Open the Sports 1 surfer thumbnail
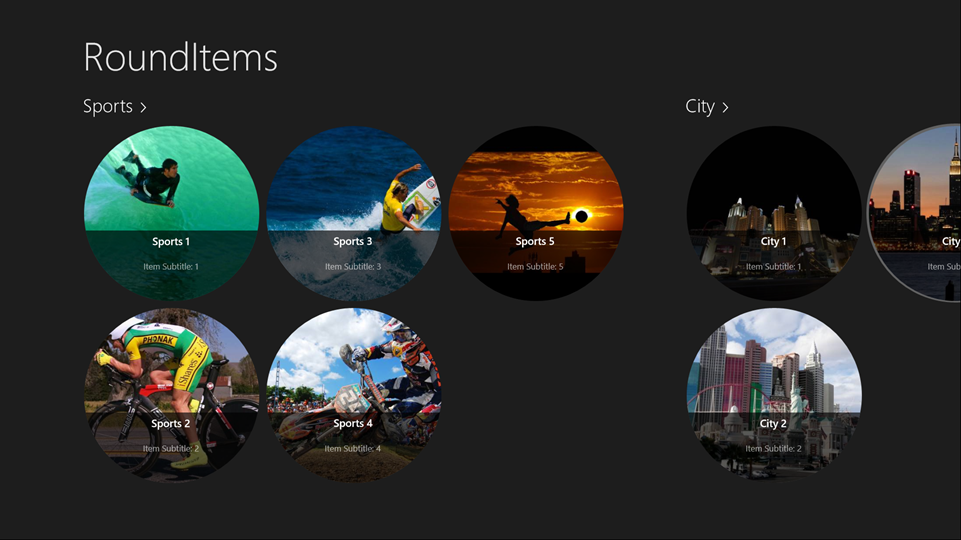961x540 pixels. (171, 213)
